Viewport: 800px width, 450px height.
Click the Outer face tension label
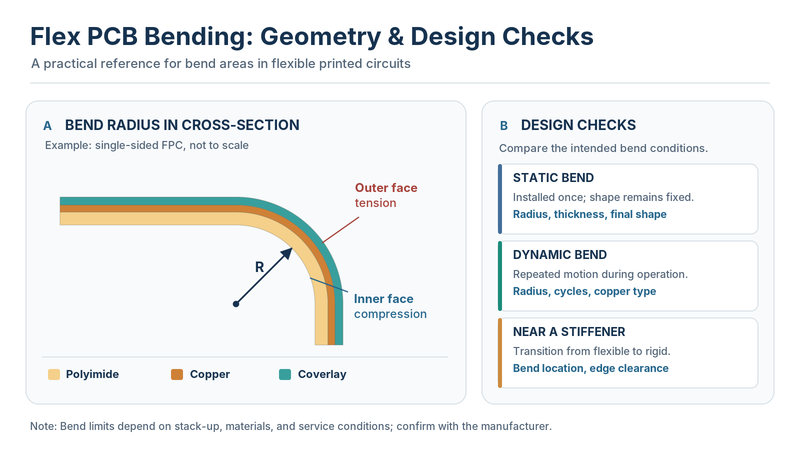click(x=386, y=195)
